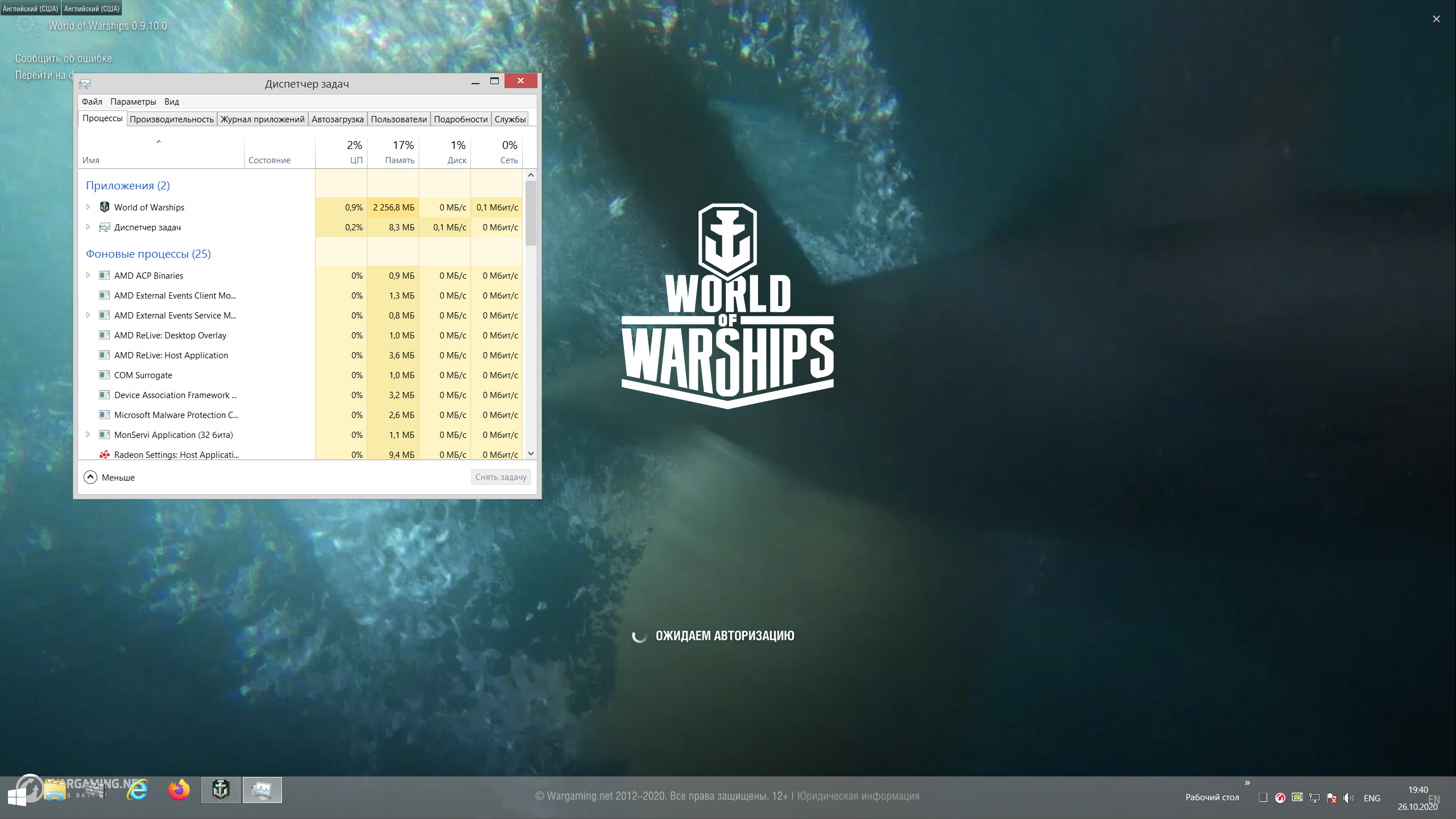The image size is (1456, 819).
Task: Expand the AMD ACP Binaries group
Action: pyautogui.click(x=88, y=275)
